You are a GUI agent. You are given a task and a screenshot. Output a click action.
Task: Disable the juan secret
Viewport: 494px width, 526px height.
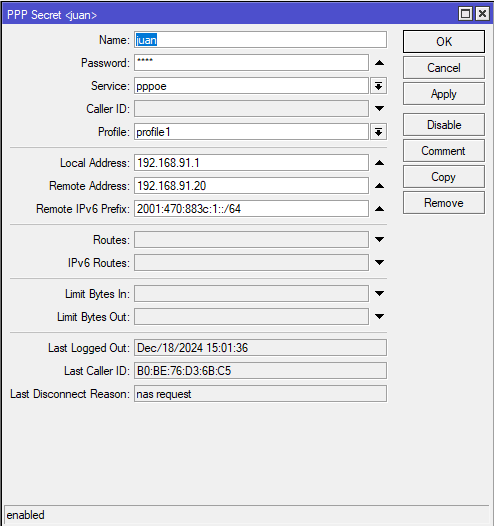click(x=444, y=125)
